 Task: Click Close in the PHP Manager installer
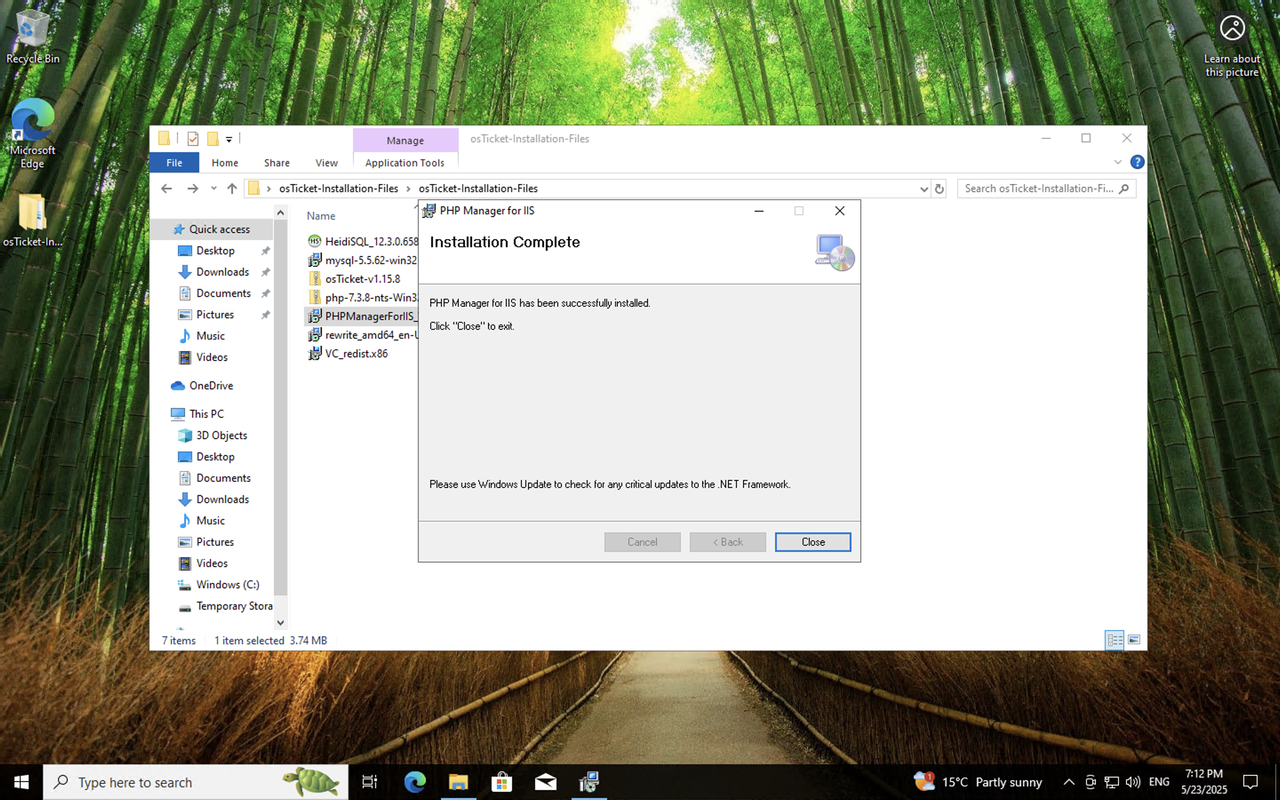(813, 542)
